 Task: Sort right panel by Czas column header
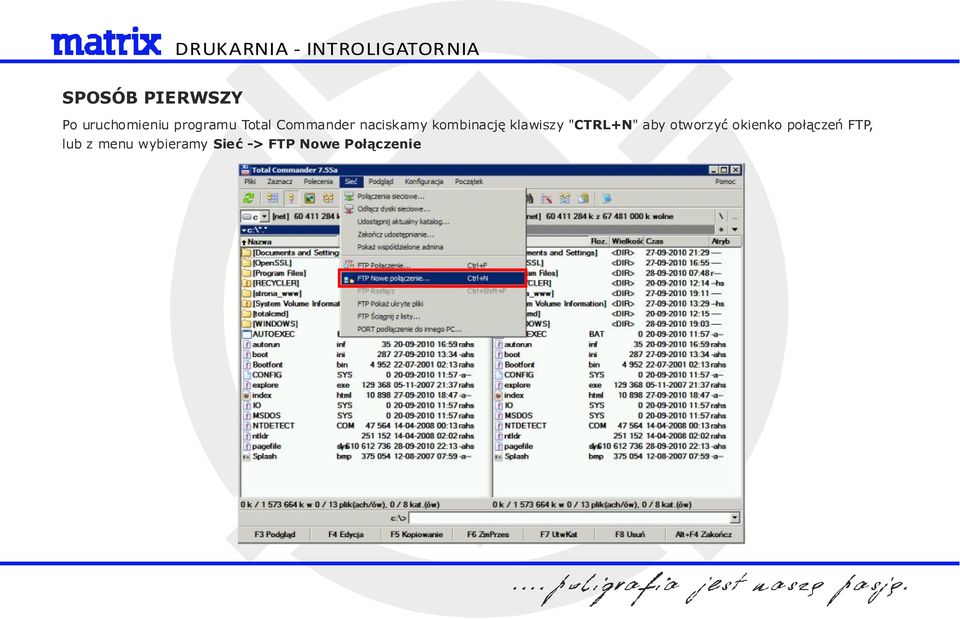[x=676, y=241]
